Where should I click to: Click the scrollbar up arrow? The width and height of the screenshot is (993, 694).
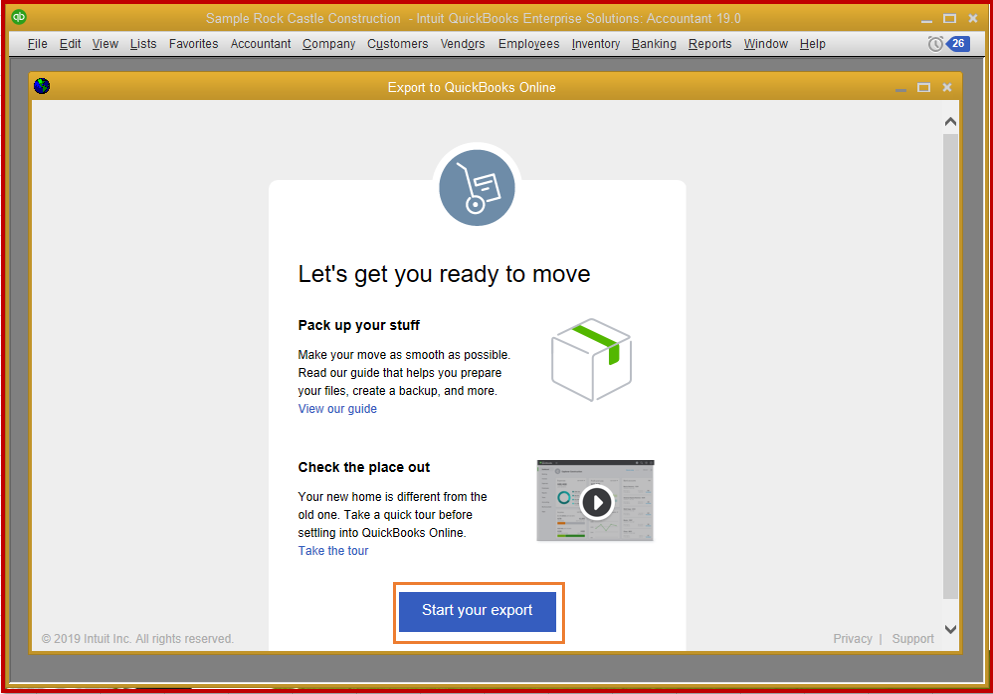[x=950, y=122]
